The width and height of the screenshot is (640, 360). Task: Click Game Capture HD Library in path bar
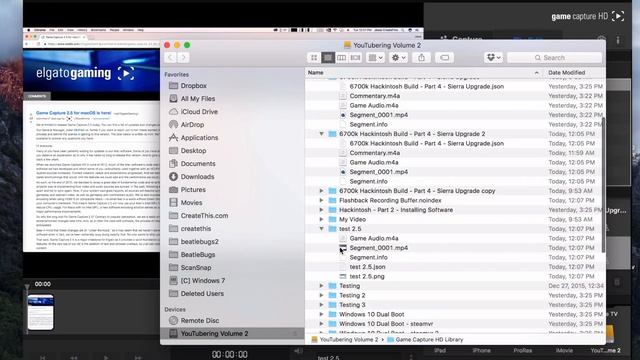click(x=425, y=340)
